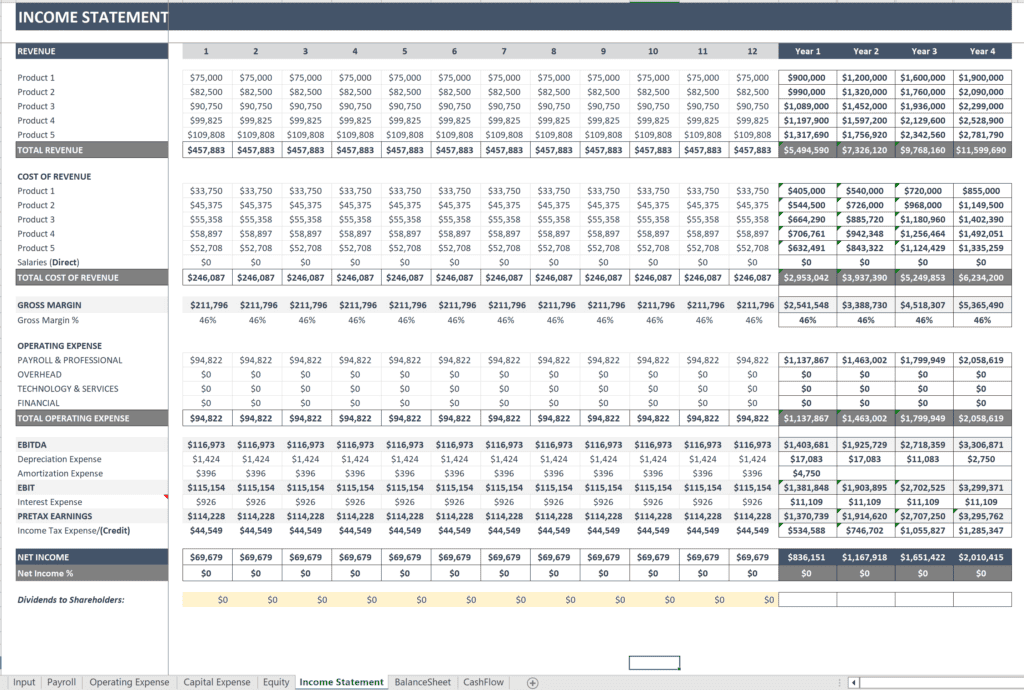Switch to the Equity sheet tab
Image resolution: width=1024 pixels, height=690 pixels.
276,682
